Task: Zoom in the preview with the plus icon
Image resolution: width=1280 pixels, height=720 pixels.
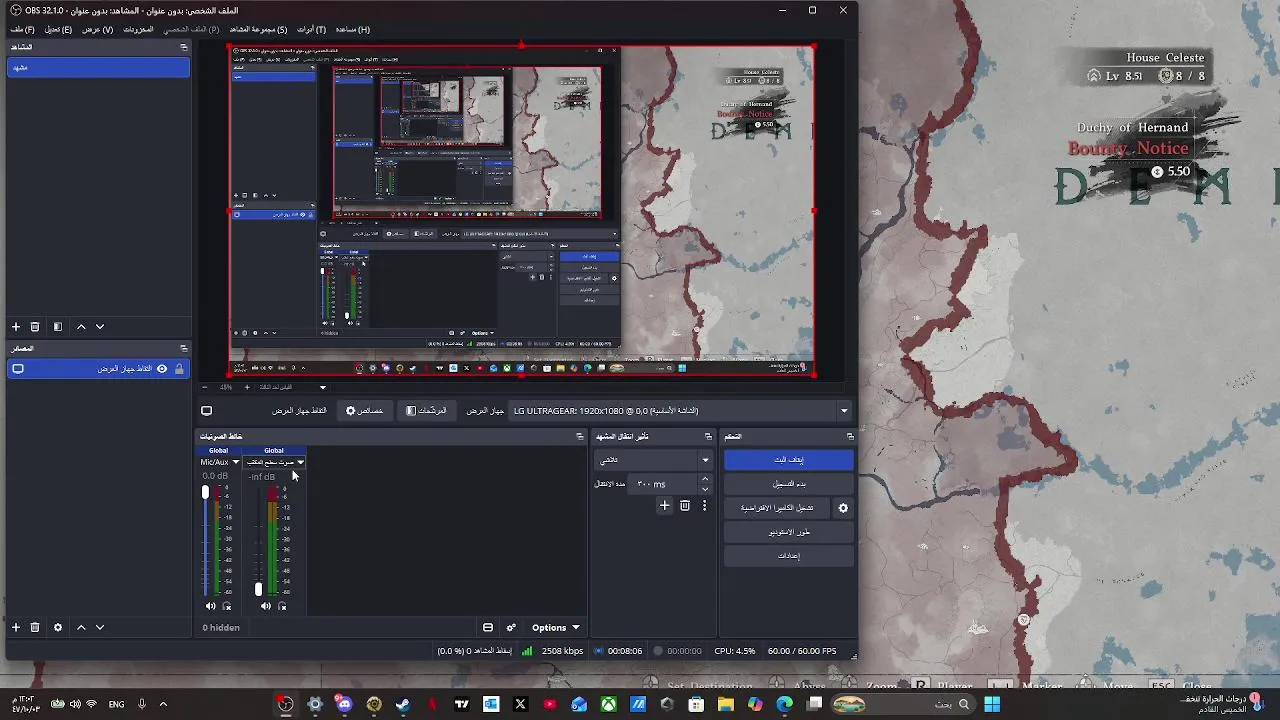Action: click(247, 387)
